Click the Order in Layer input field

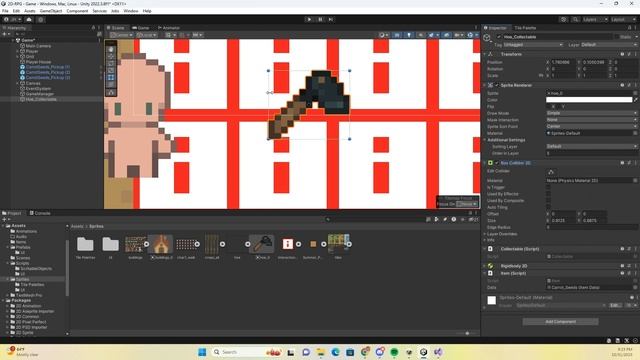click(x=591, y=153)
